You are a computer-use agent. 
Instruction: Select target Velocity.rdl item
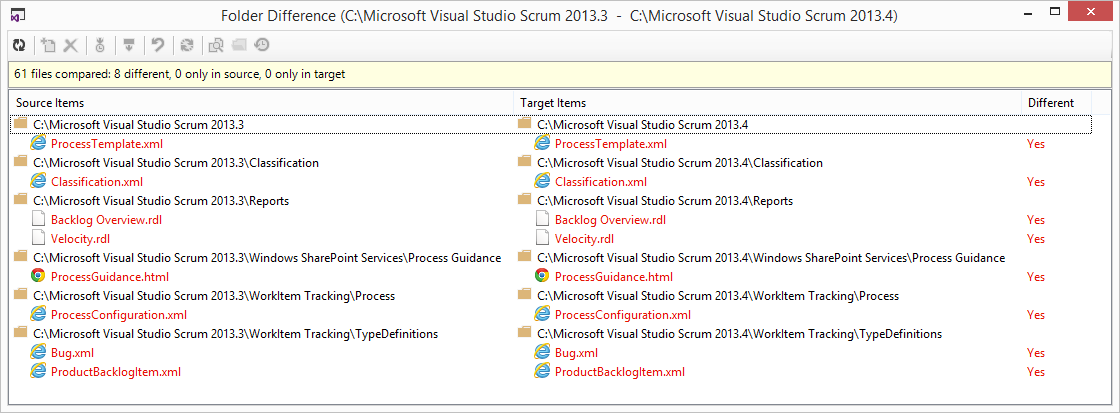583,239
